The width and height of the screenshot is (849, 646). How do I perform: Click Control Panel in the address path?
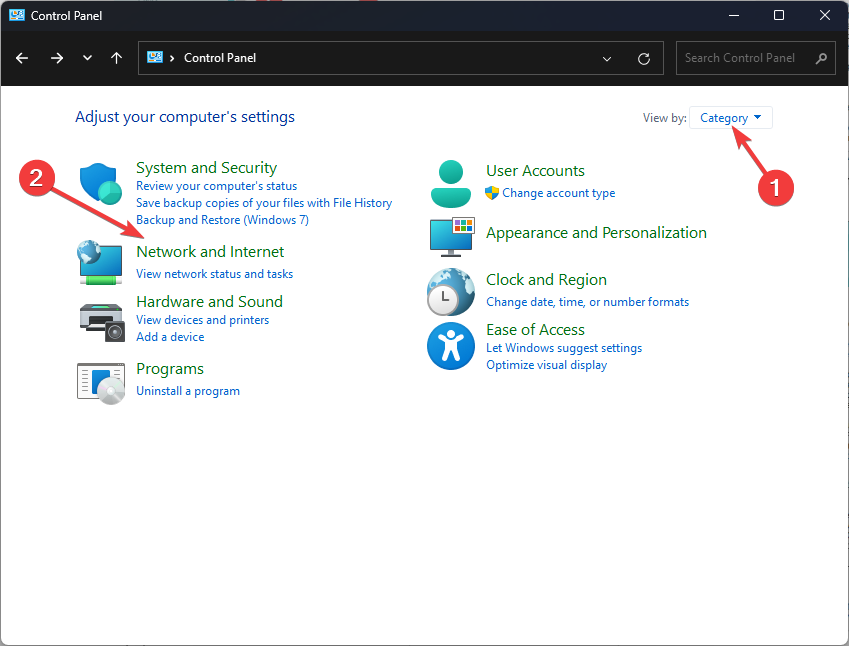pyautogui.click(x=220, y=58)
